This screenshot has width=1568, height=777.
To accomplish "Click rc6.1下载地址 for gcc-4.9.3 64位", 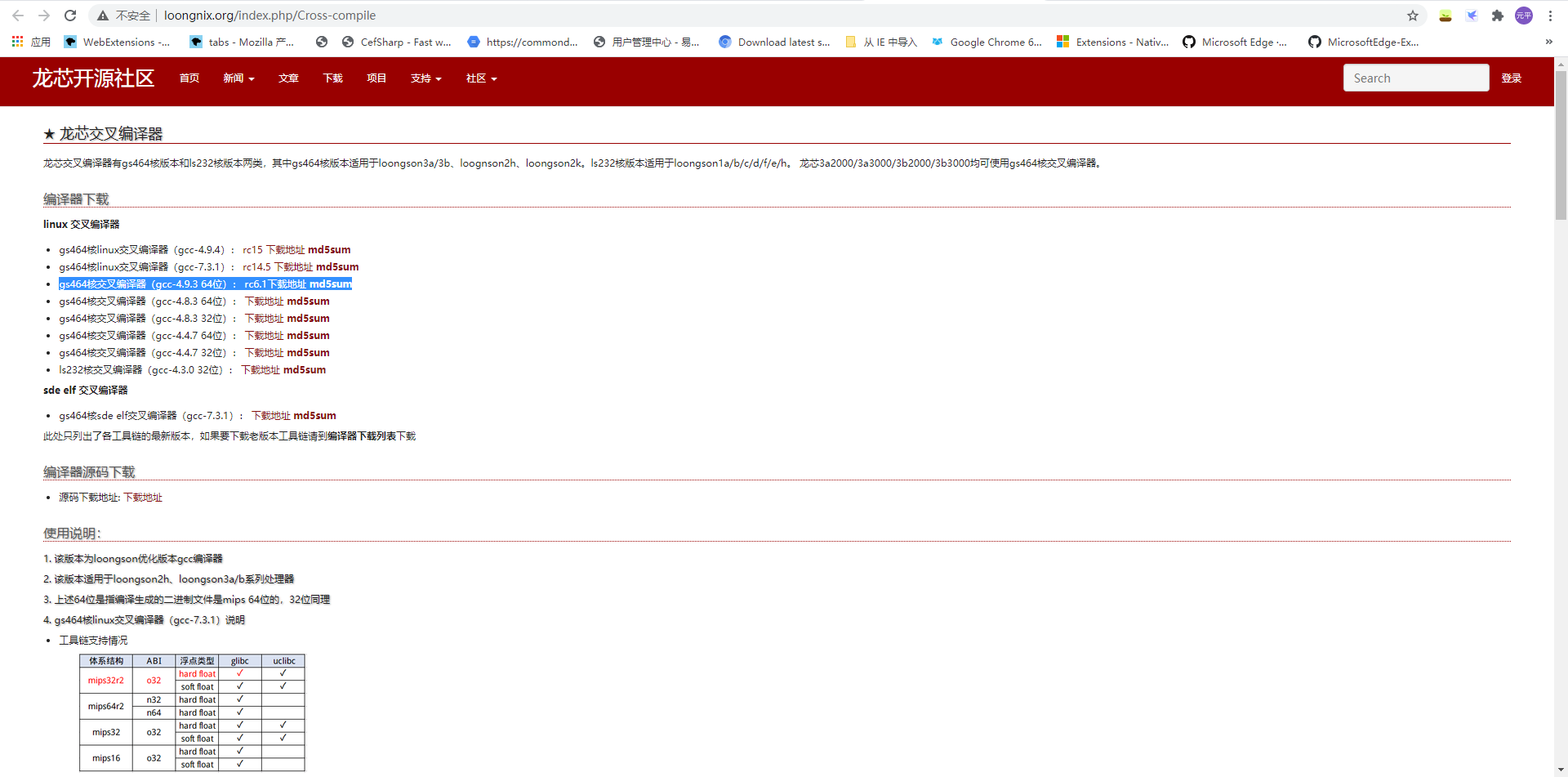I will point(275,284).
